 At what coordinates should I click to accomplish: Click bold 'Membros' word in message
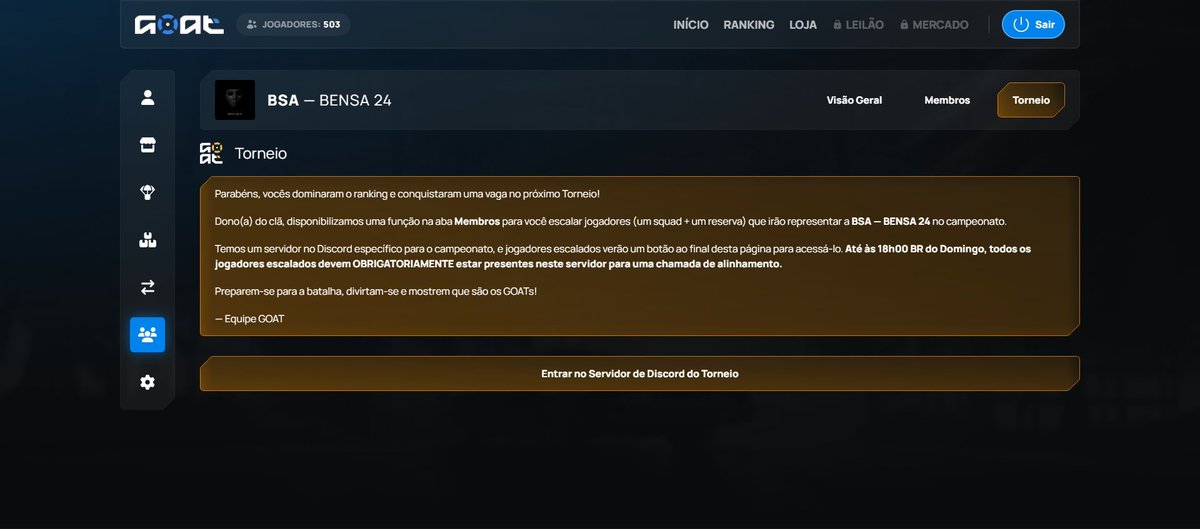(477, 221)
